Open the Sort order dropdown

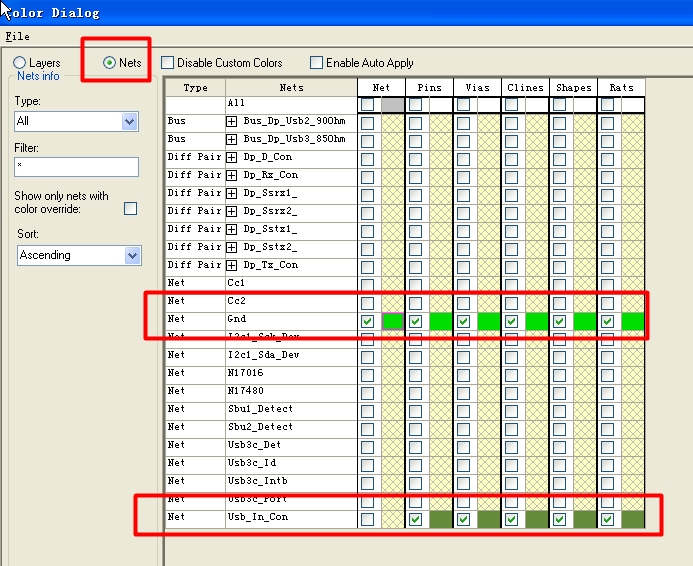pos(132,255)
